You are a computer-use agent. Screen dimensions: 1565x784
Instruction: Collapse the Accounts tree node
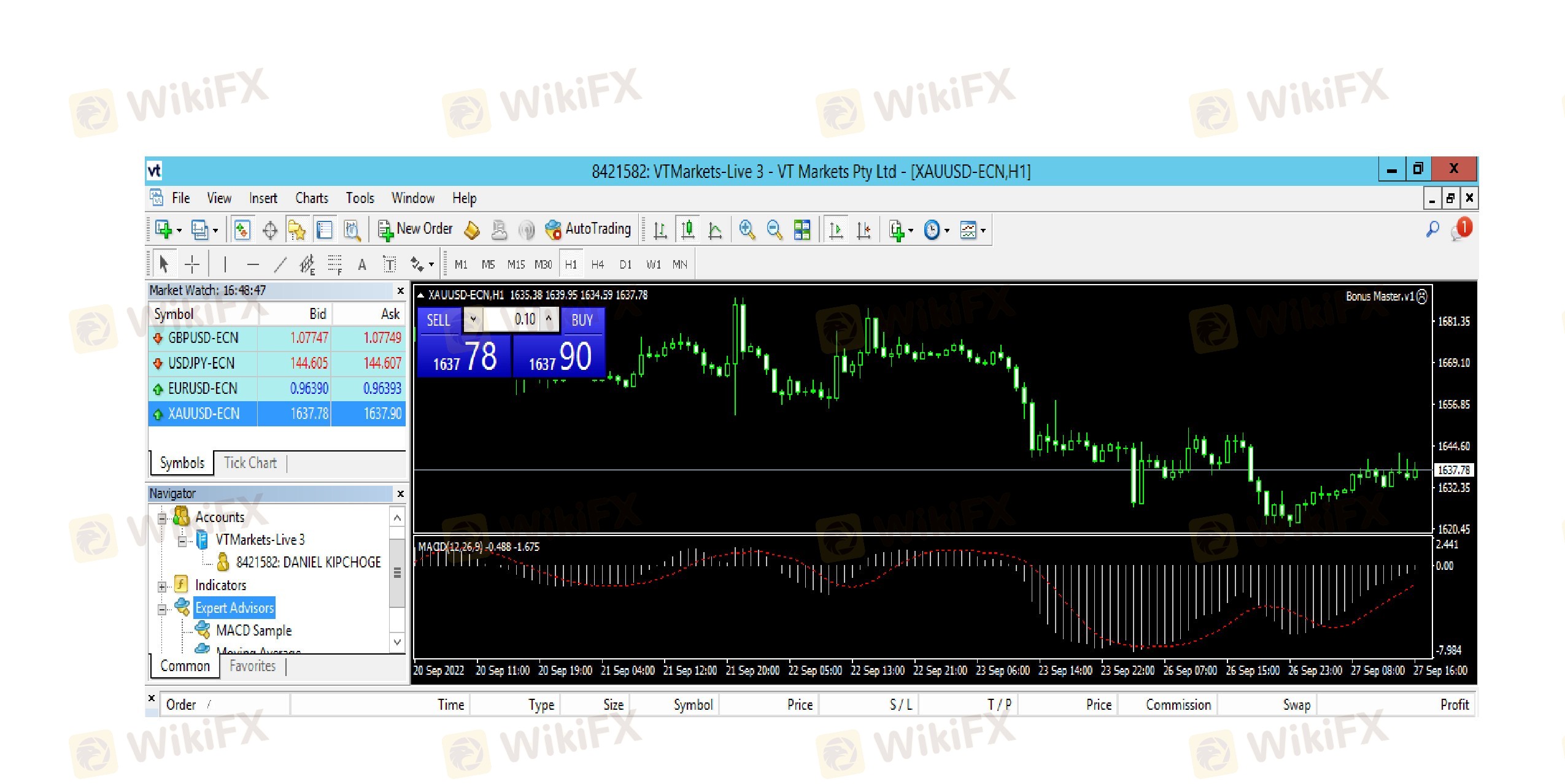click(x=162, y=518)
